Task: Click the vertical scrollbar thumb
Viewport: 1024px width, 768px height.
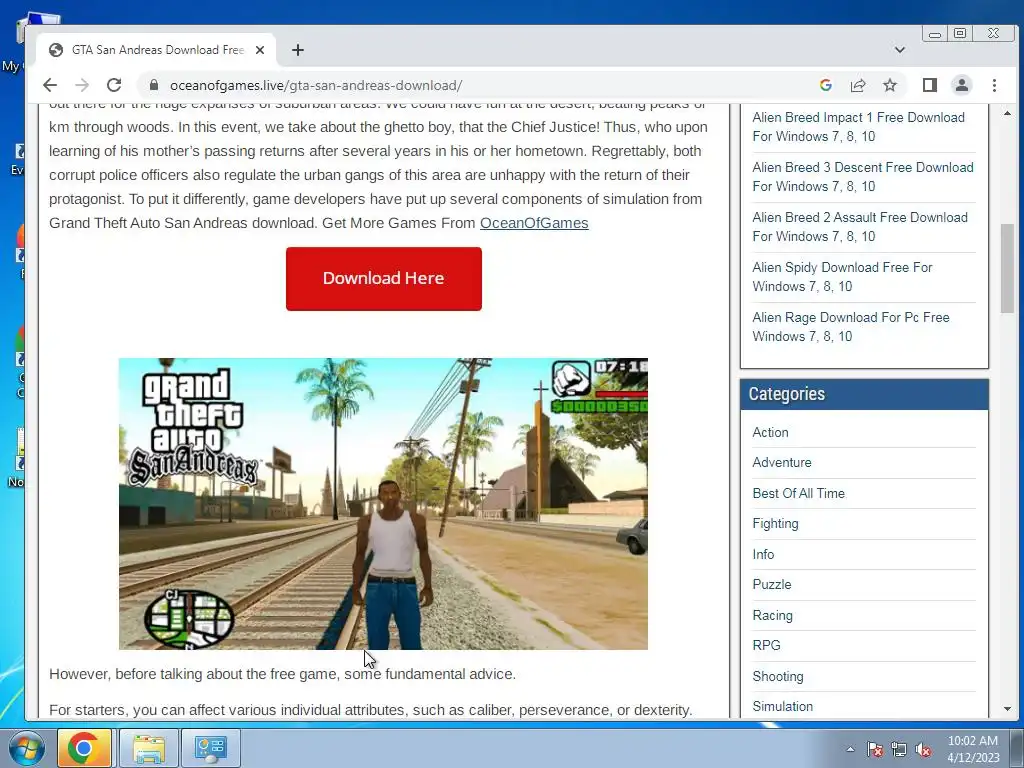Action: click(x=1007, y=268)
